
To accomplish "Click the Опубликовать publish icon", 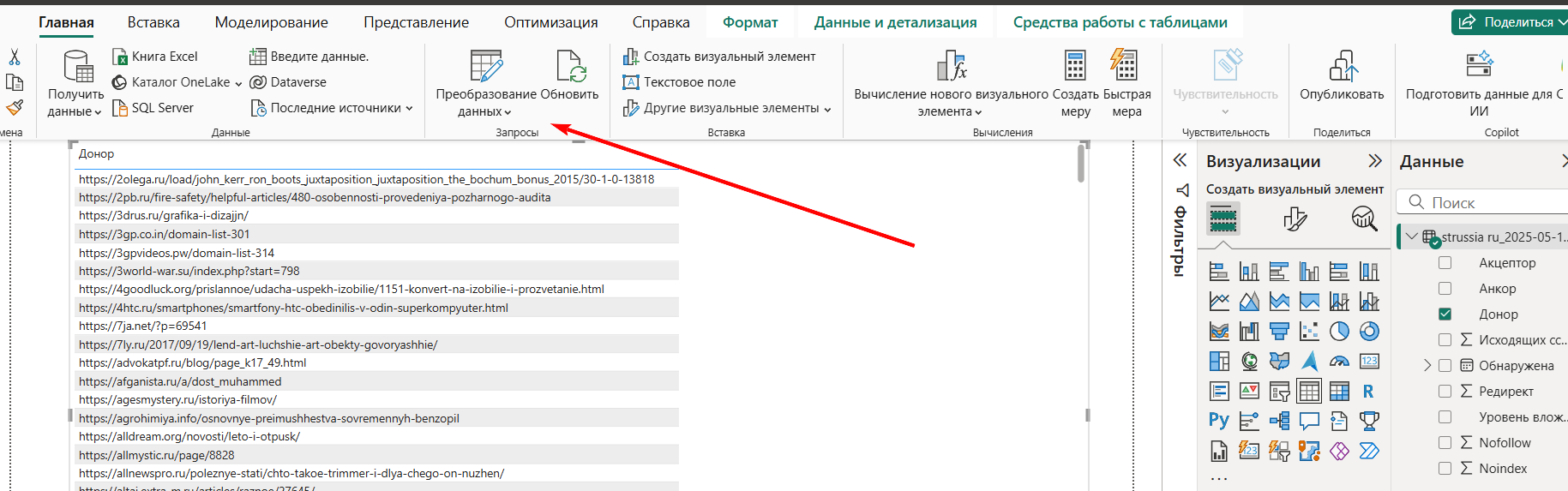I will pyautogui.click(x=1343, y=65).
